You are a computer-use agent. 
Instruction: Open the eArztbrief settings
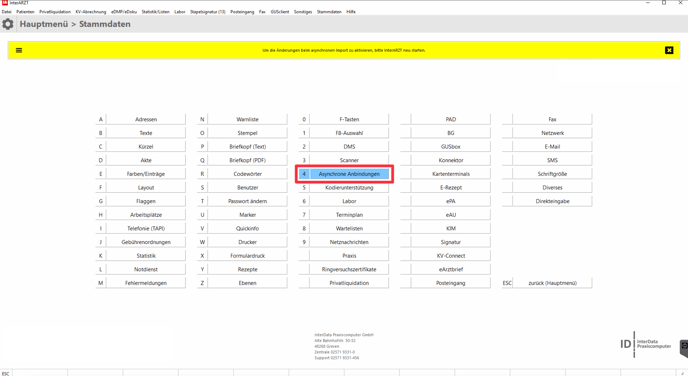click(x=451, y=269)
